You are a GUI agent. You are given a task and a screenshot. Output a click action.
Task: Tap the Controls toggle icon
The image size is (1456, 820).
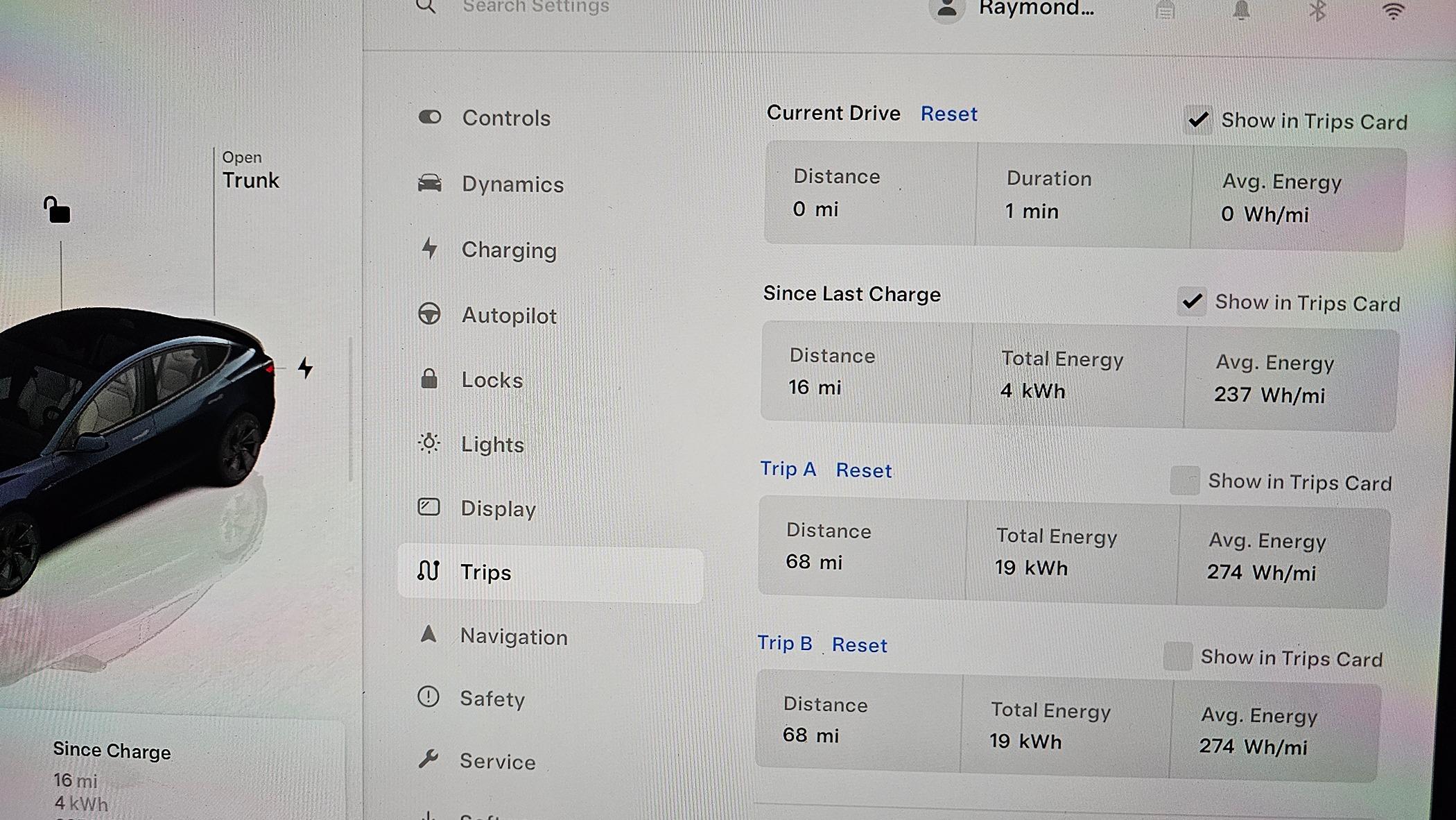click(430, 117)
